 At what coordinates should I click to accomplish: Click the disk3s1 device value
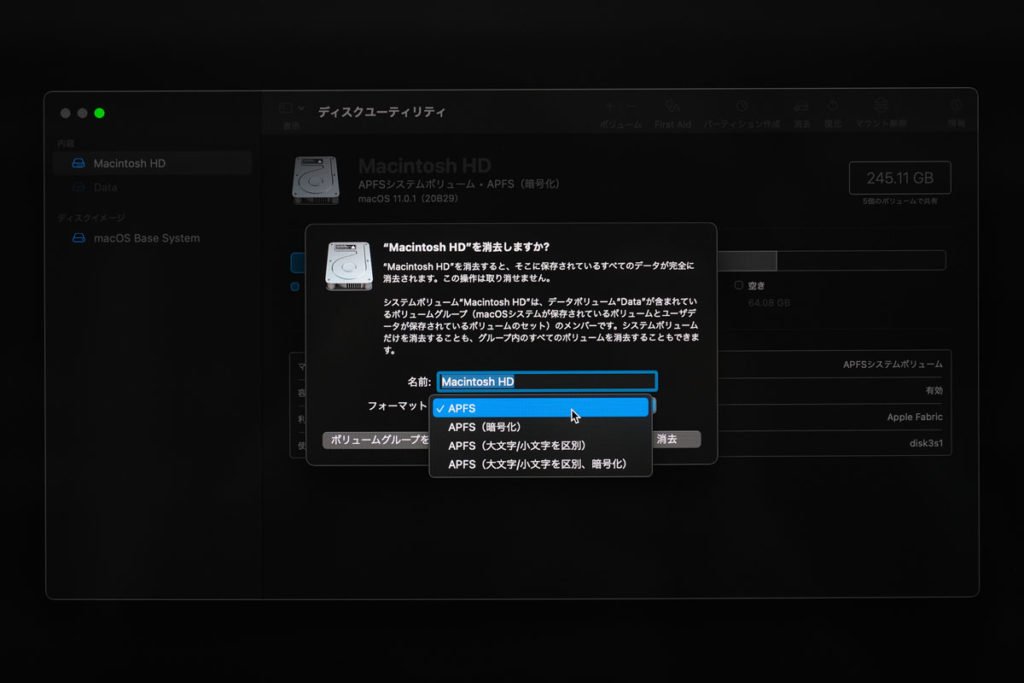(925, 443)
